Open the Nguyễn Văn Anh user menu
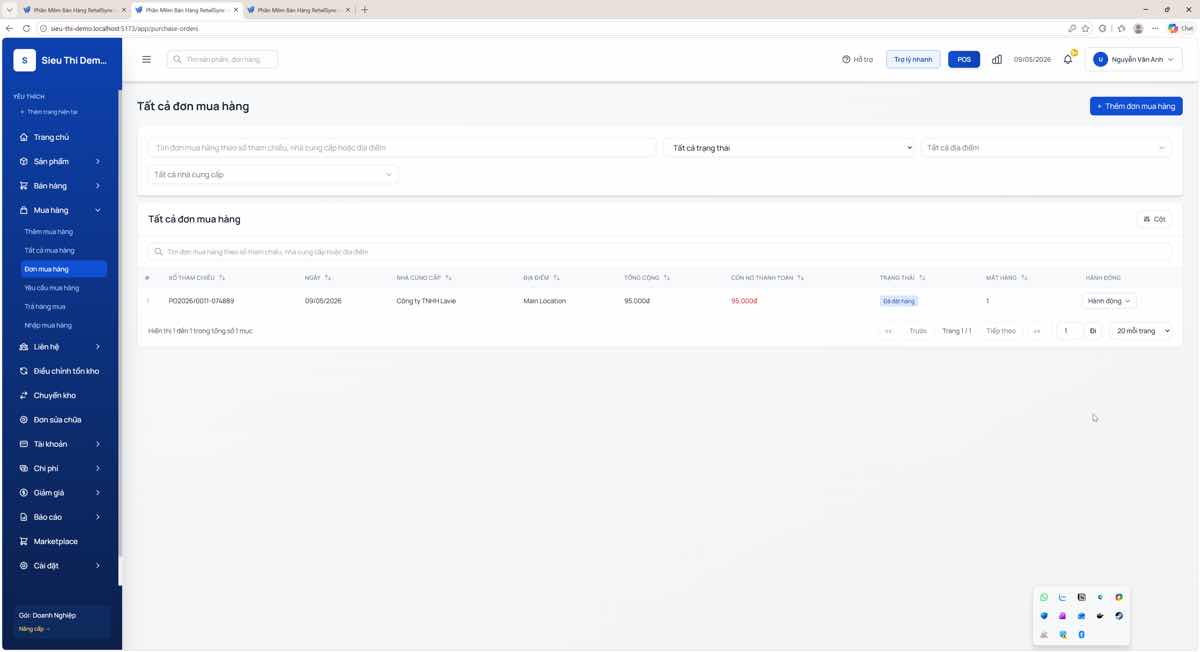The image size is (1200, 652). (1134, 60)
